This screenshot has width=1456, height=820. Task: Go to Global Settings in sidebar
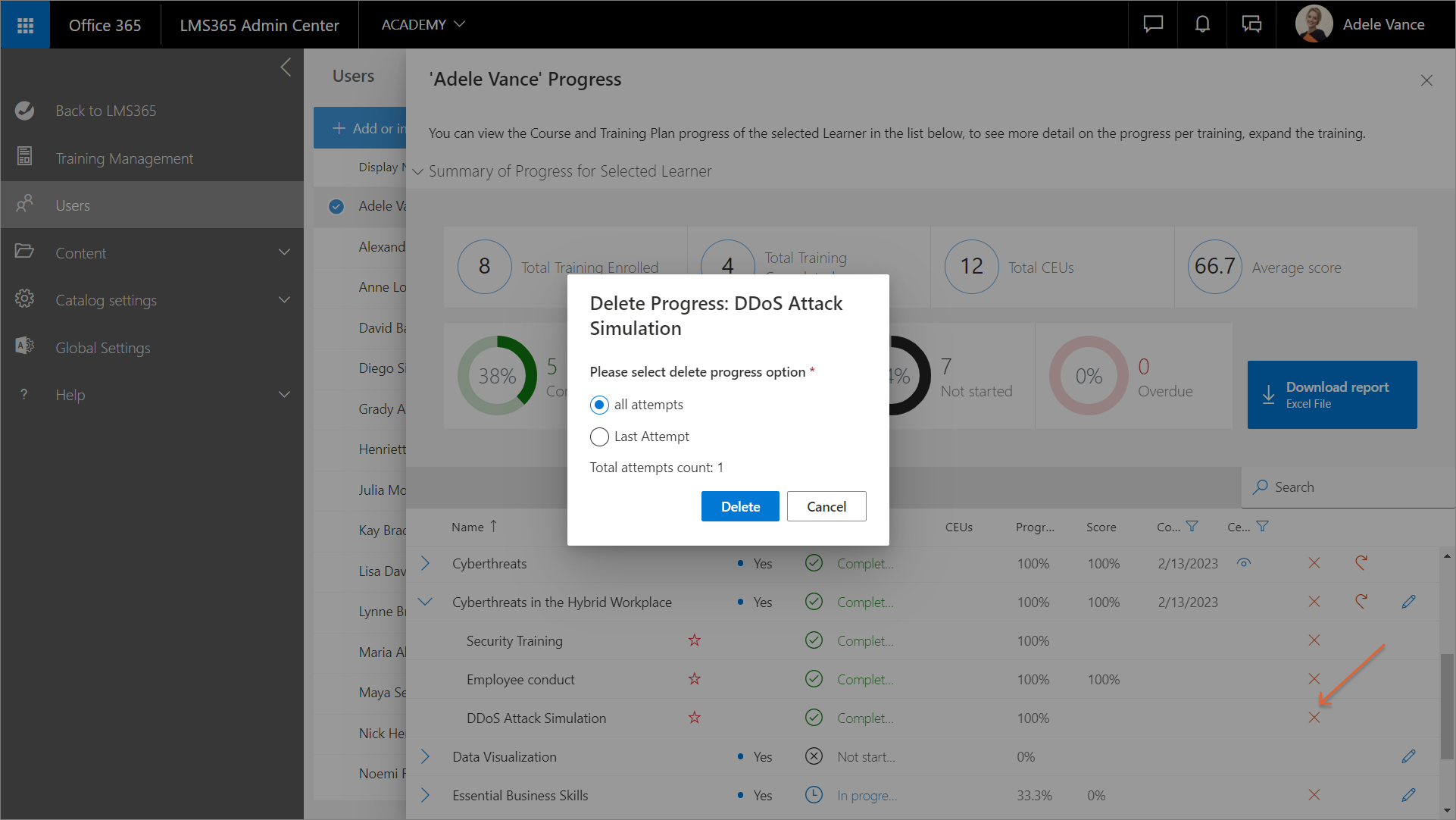[103, 348]
